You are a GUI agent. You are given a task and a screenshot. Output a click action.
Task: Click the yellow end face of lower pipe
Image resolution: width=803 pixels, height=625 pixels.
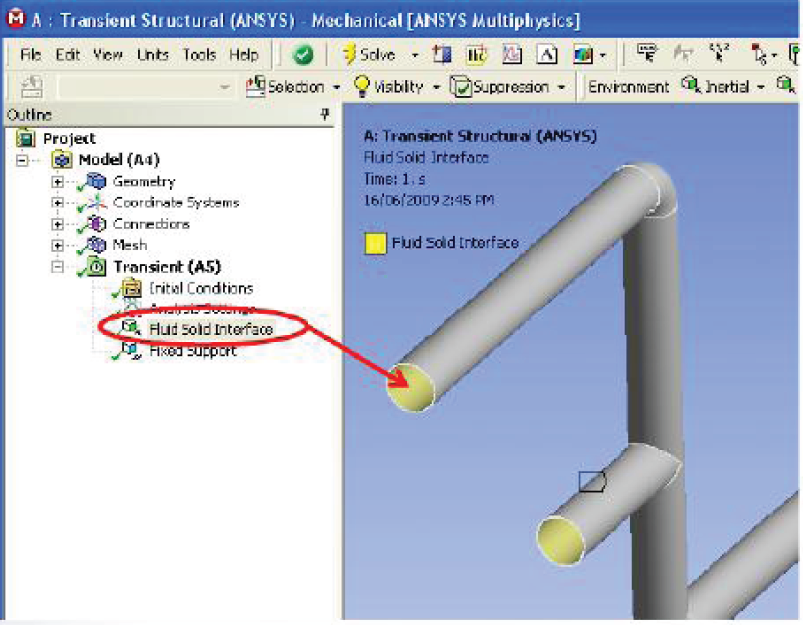(560, 541)
